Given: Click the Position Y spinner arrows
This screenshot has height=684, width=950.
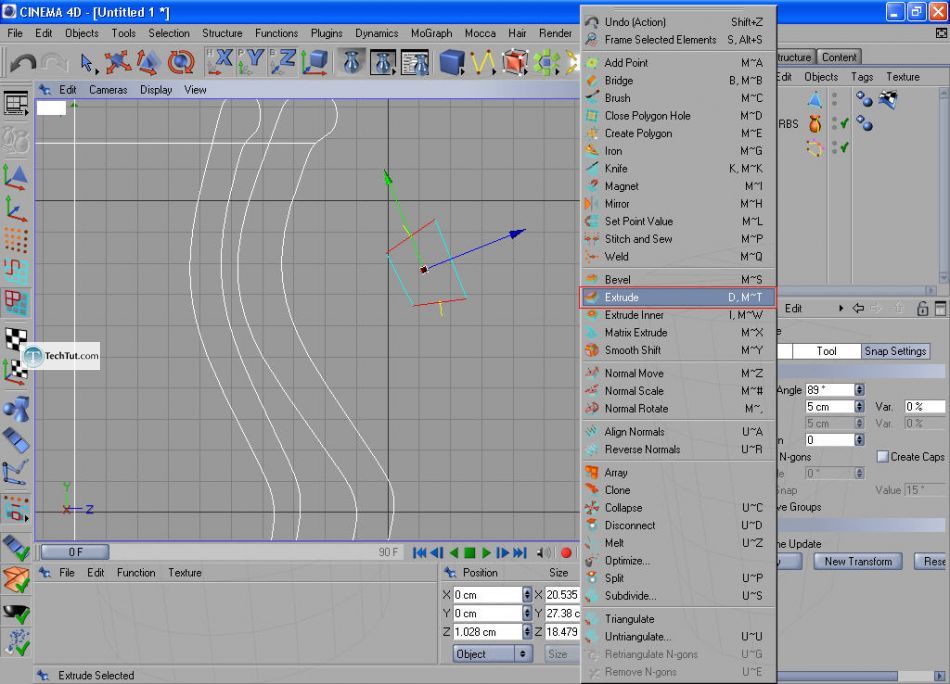Looking at the screenshot, I should [526, 613].
